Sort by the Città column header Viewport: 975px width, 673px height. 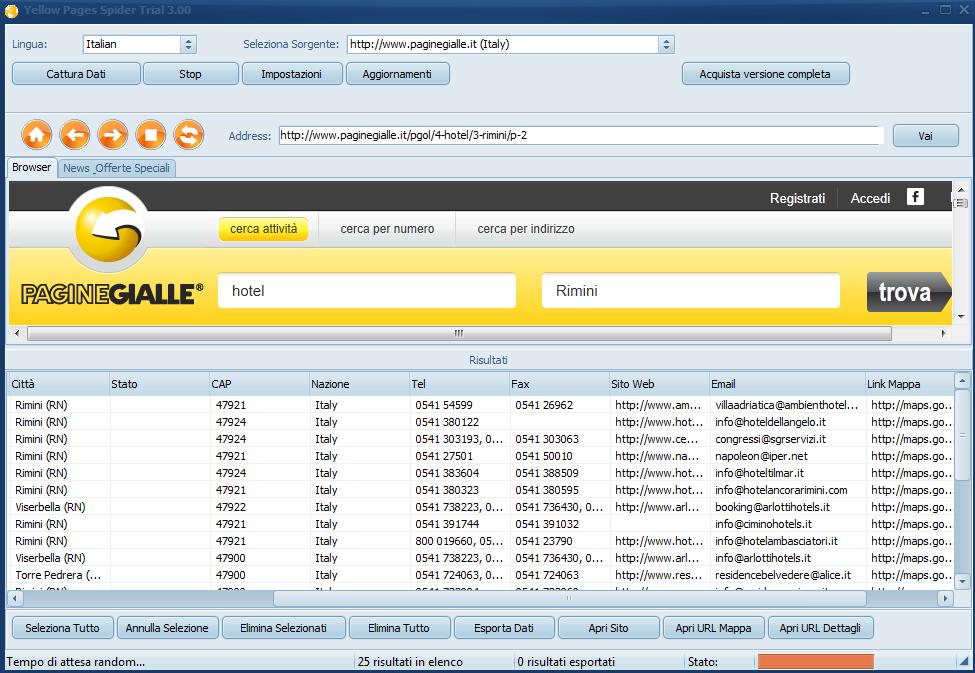click(x=59, y=384)
